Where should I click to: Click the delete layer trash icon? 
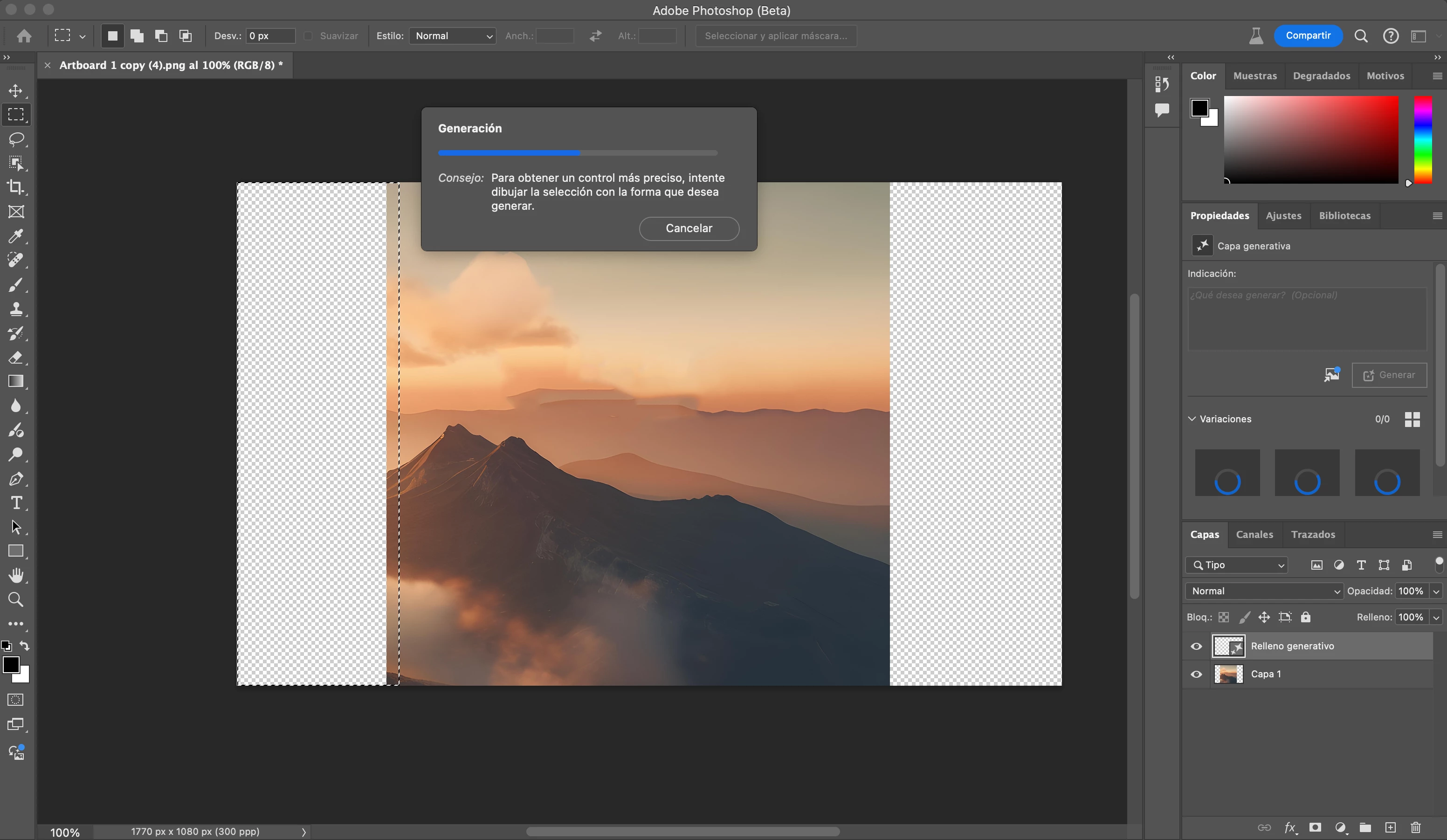(1415, 827)
